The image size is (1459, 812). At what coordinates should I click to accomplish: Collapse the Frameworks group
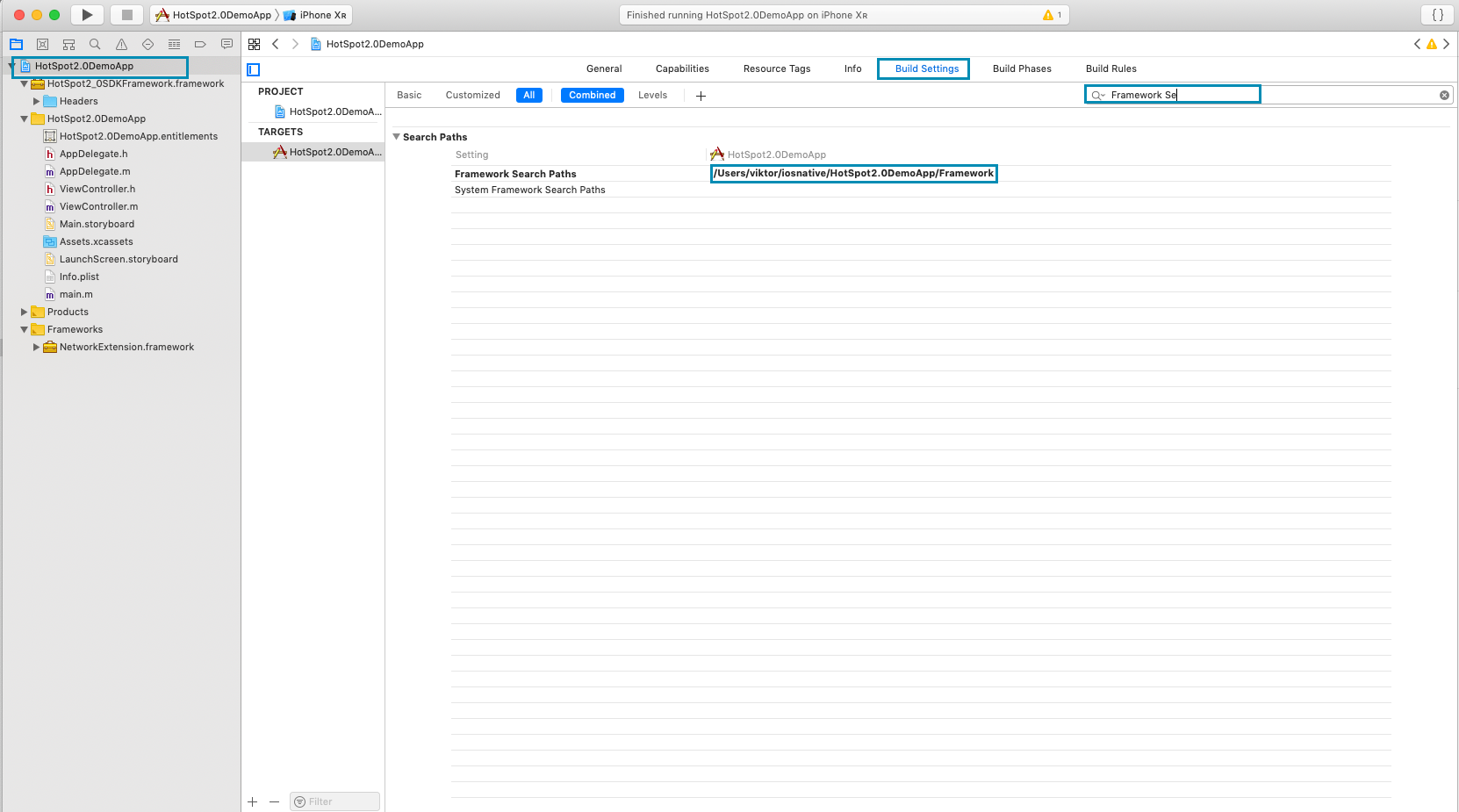[24, 329]
